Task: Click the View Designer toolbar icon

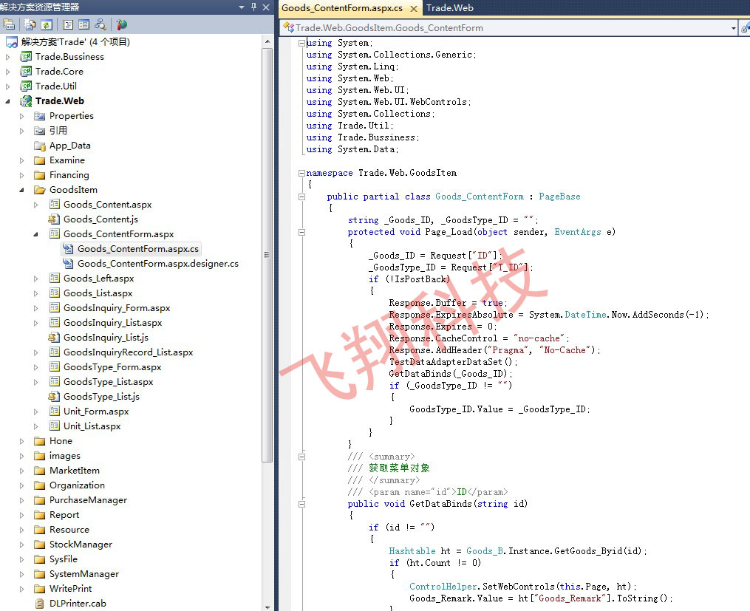Action: 84,24
